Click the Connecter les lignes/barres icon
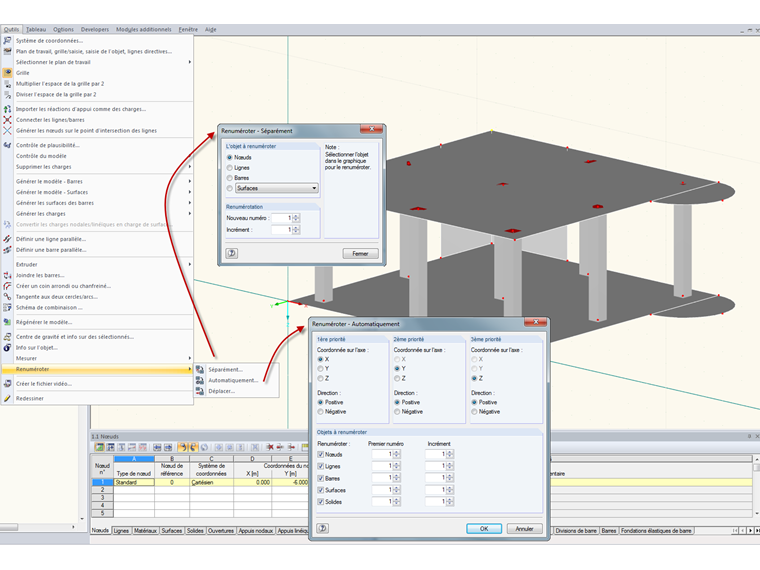Viewport: 760px width, 570px height. [7, 120]
